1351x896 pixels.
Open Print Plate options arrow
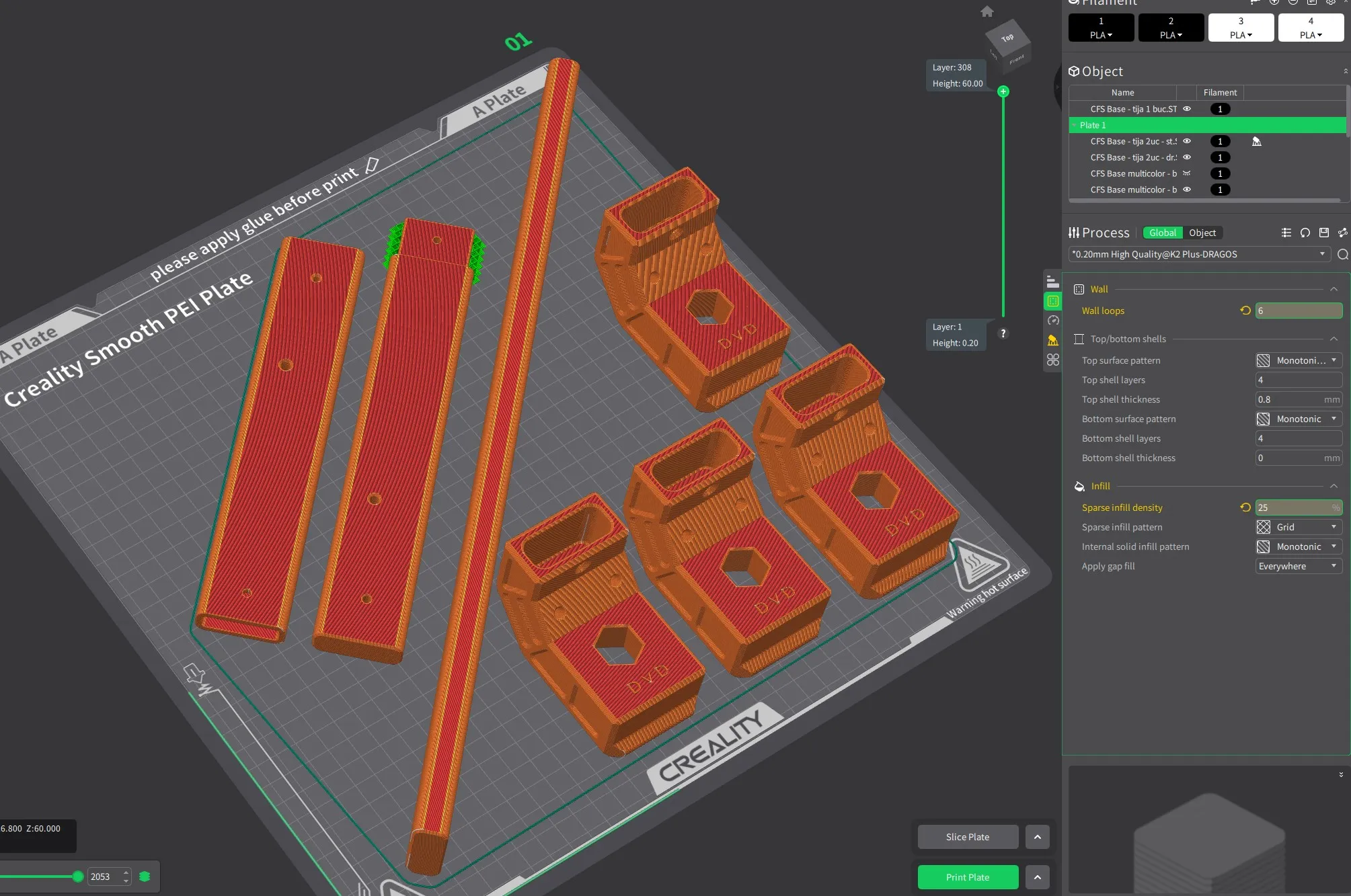1037,877
